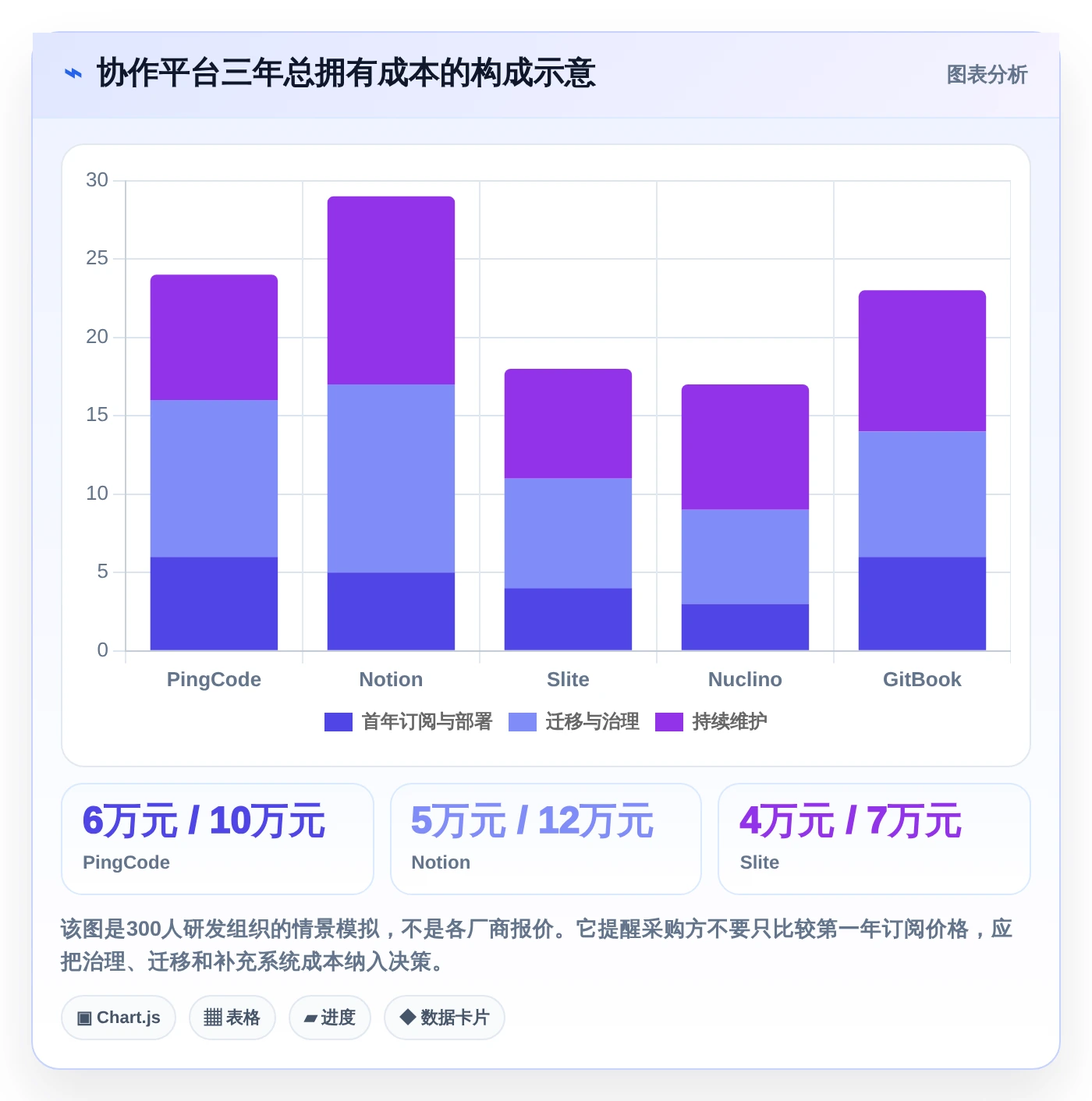
Task: Click the Nuclino x-axis label
Action: (745, 680)
